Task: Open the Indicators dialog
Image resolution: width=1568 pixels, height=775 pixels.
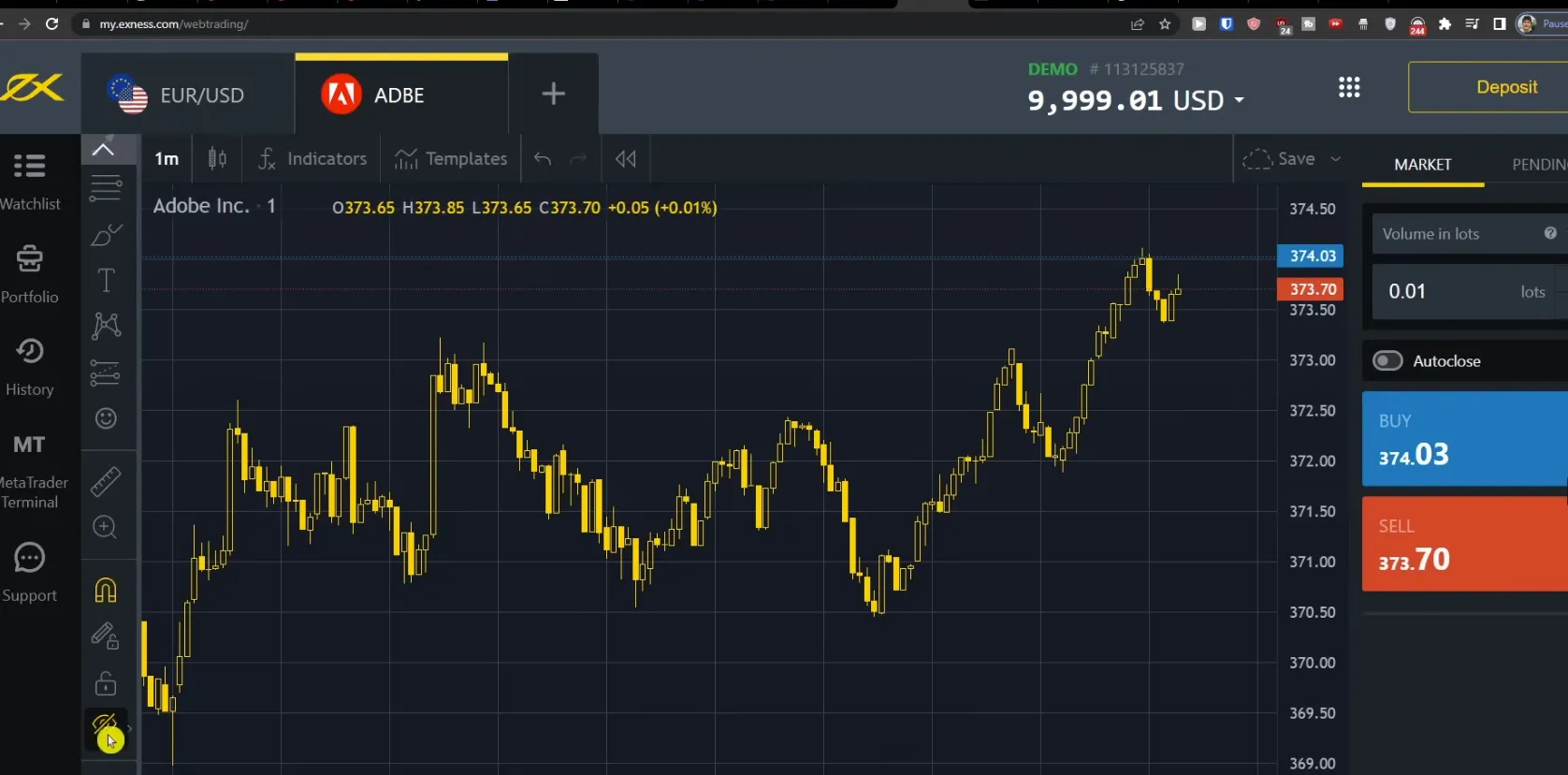Action: coord(313,159)
